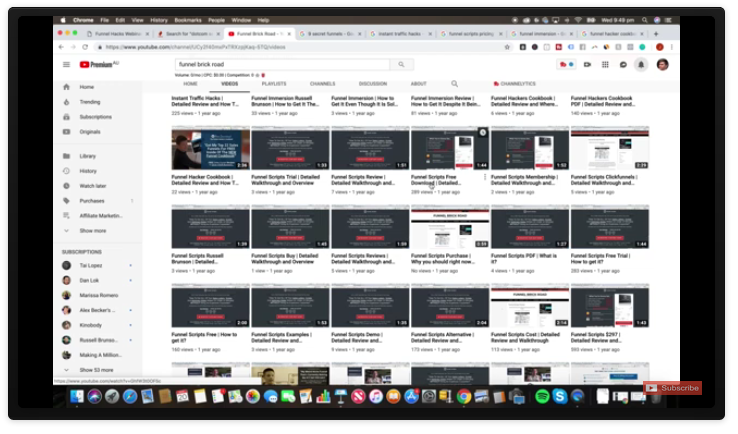Viewport: 738px width, 434px height.
Task: Open the Russell Brunson subscription
Action: pos(97,340)
